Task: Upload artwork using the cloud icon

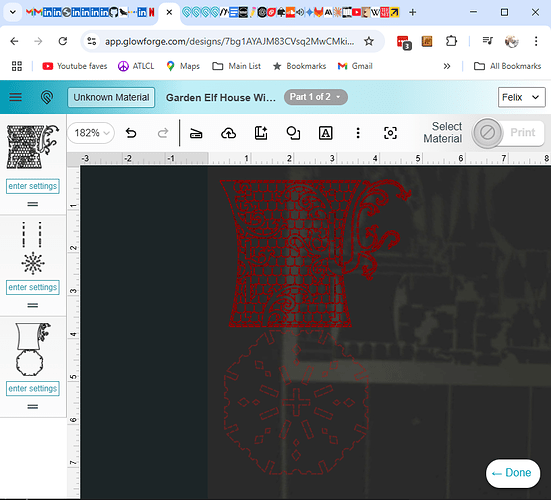Action: point(228,133)
